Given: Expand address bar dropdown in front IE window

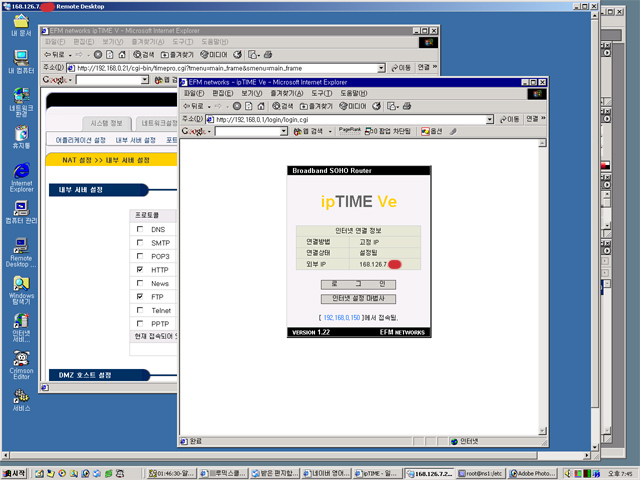Looking at the screenshot, I should tap(490, 119).
